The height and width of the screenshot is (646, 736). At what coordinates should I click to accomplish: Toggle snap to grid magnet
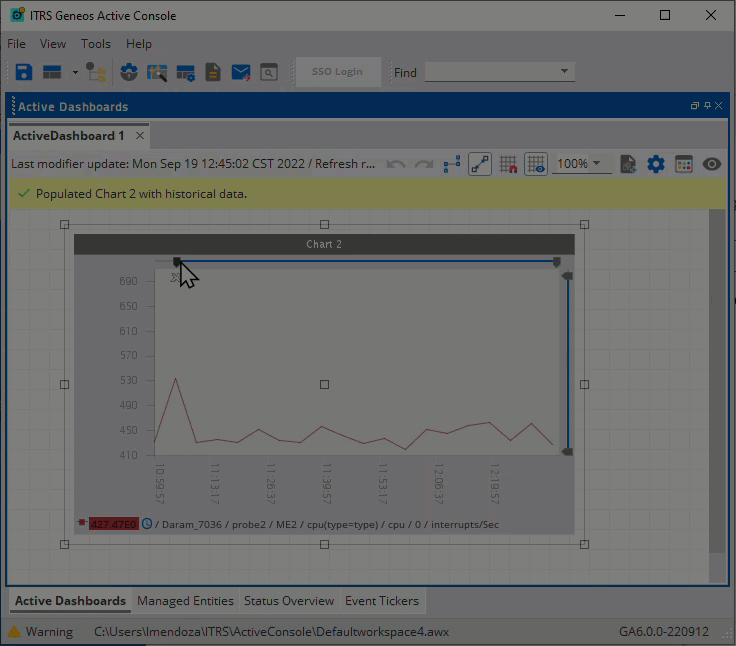(x=508, y=164)
